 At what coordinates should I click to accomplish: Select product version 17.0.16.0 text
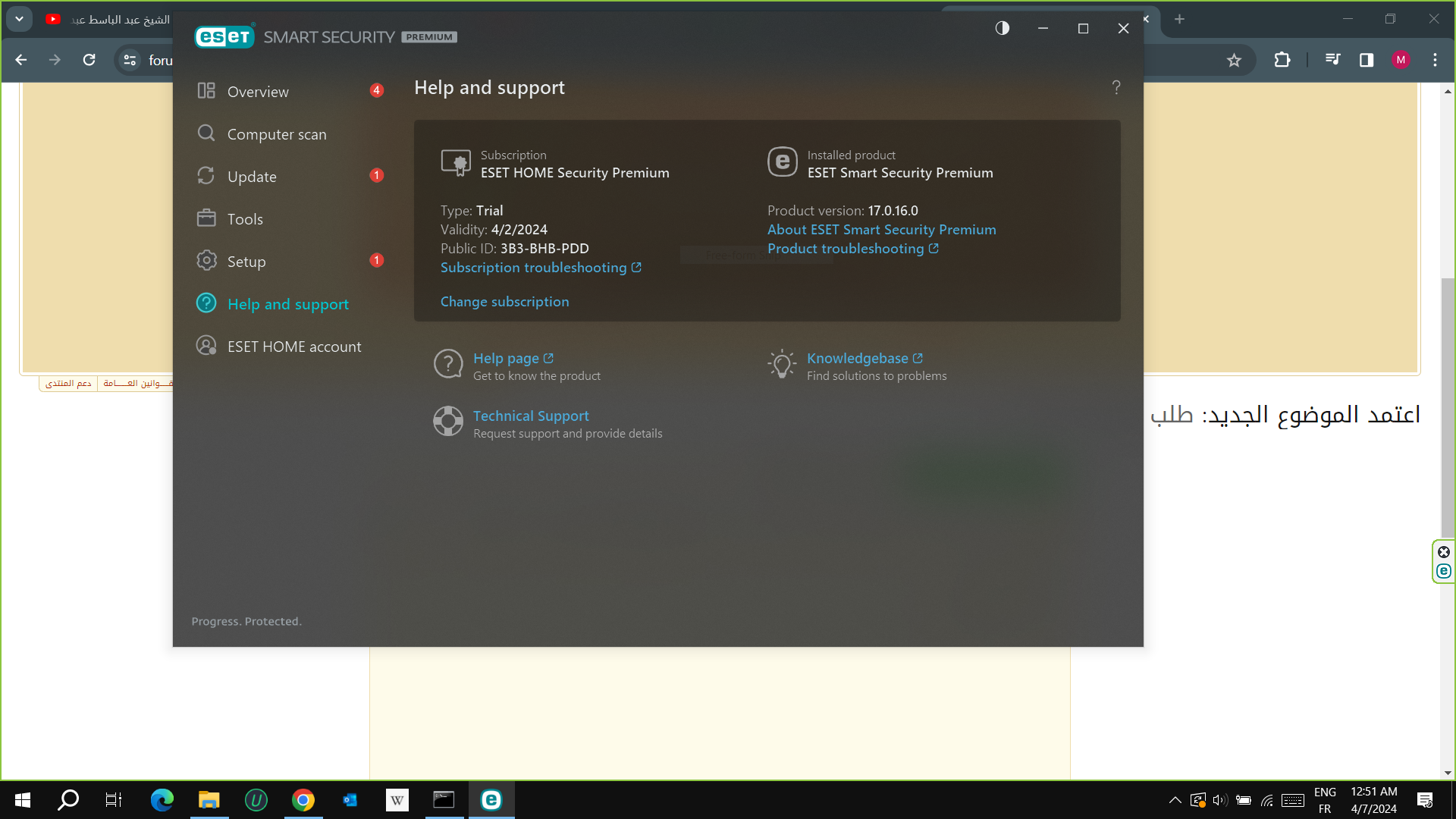coord(893,211)
